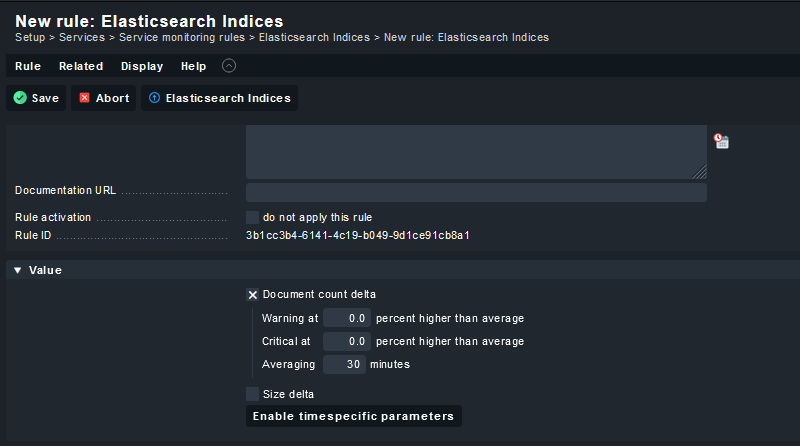Click the timestamp calendar icon beside comment box
800x446 pixels.
[x=721, y=141]
